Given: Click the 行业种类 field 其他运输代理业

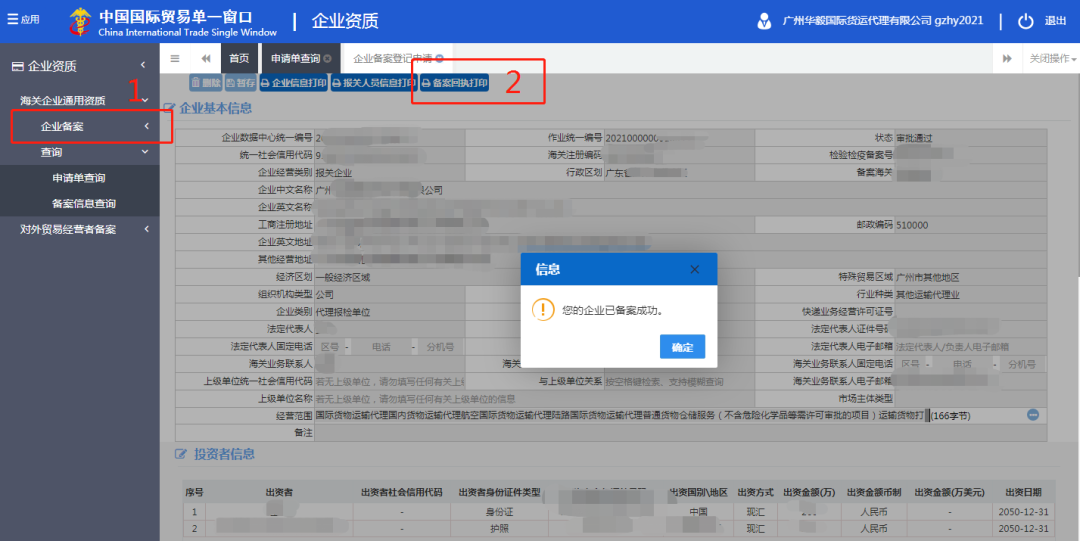Looking at the screenshot, I should coord(970,294).
